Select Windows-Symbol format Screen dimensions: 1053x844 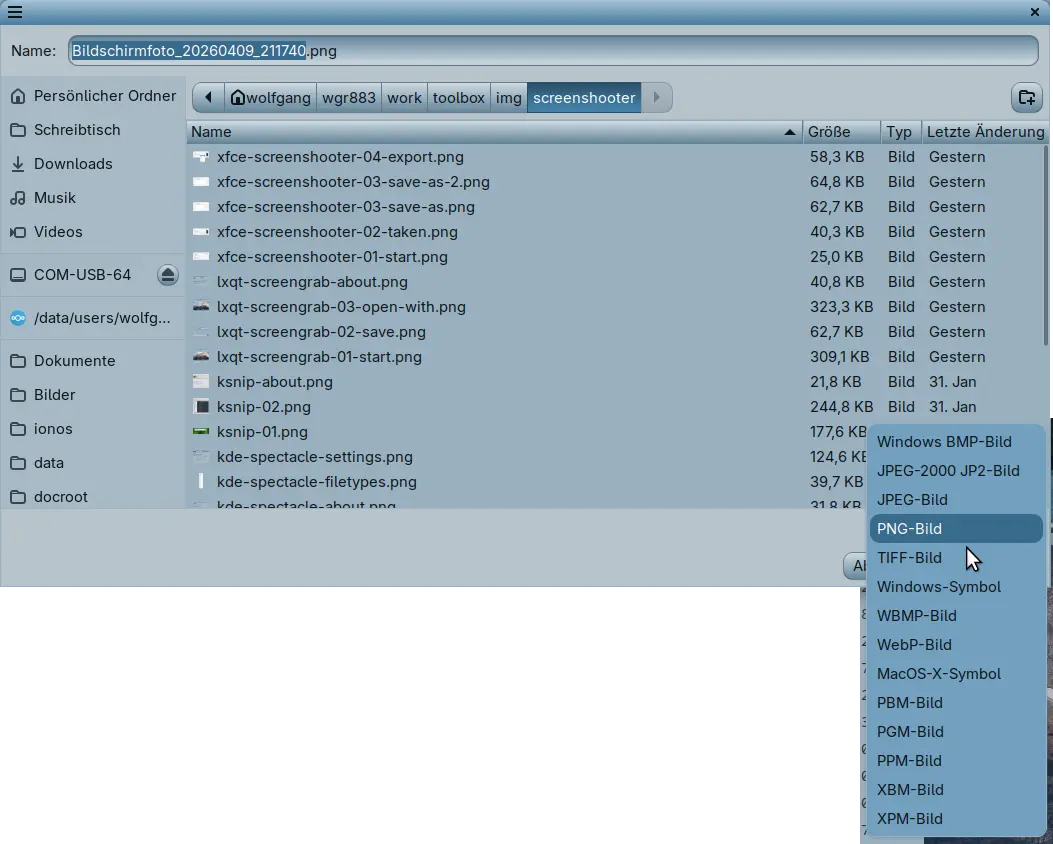click(956, 587)
